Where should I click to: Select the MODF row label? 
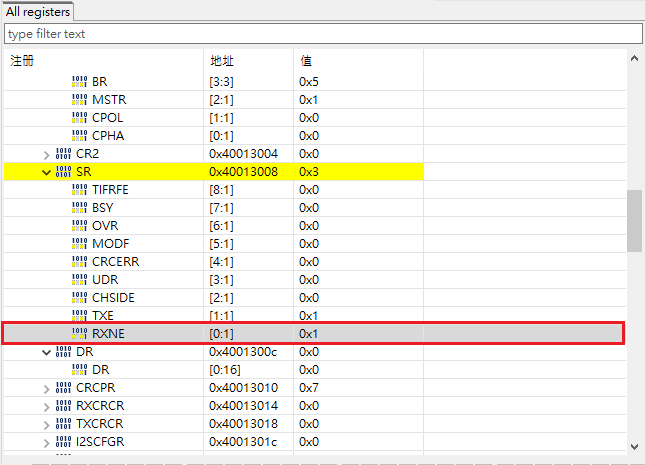coord(111,243)
